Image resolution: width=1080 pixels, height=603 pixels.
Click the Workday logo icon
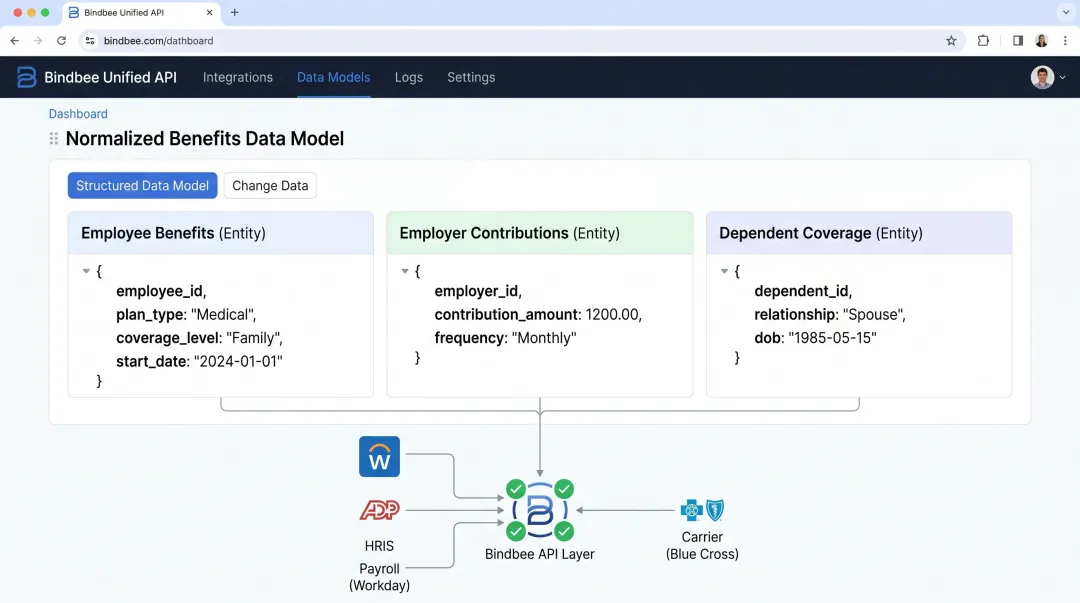[379, 456]
